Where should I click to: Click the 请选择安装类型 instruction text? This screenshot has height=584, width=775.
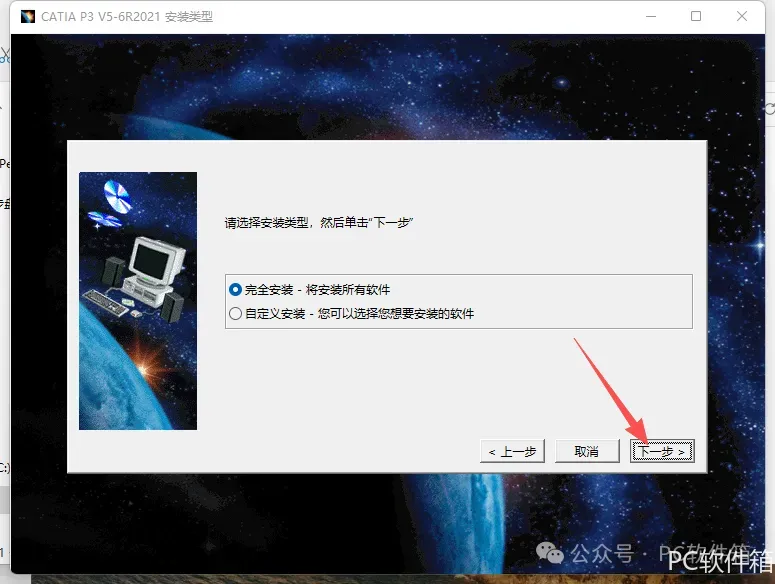coord(318,223)
